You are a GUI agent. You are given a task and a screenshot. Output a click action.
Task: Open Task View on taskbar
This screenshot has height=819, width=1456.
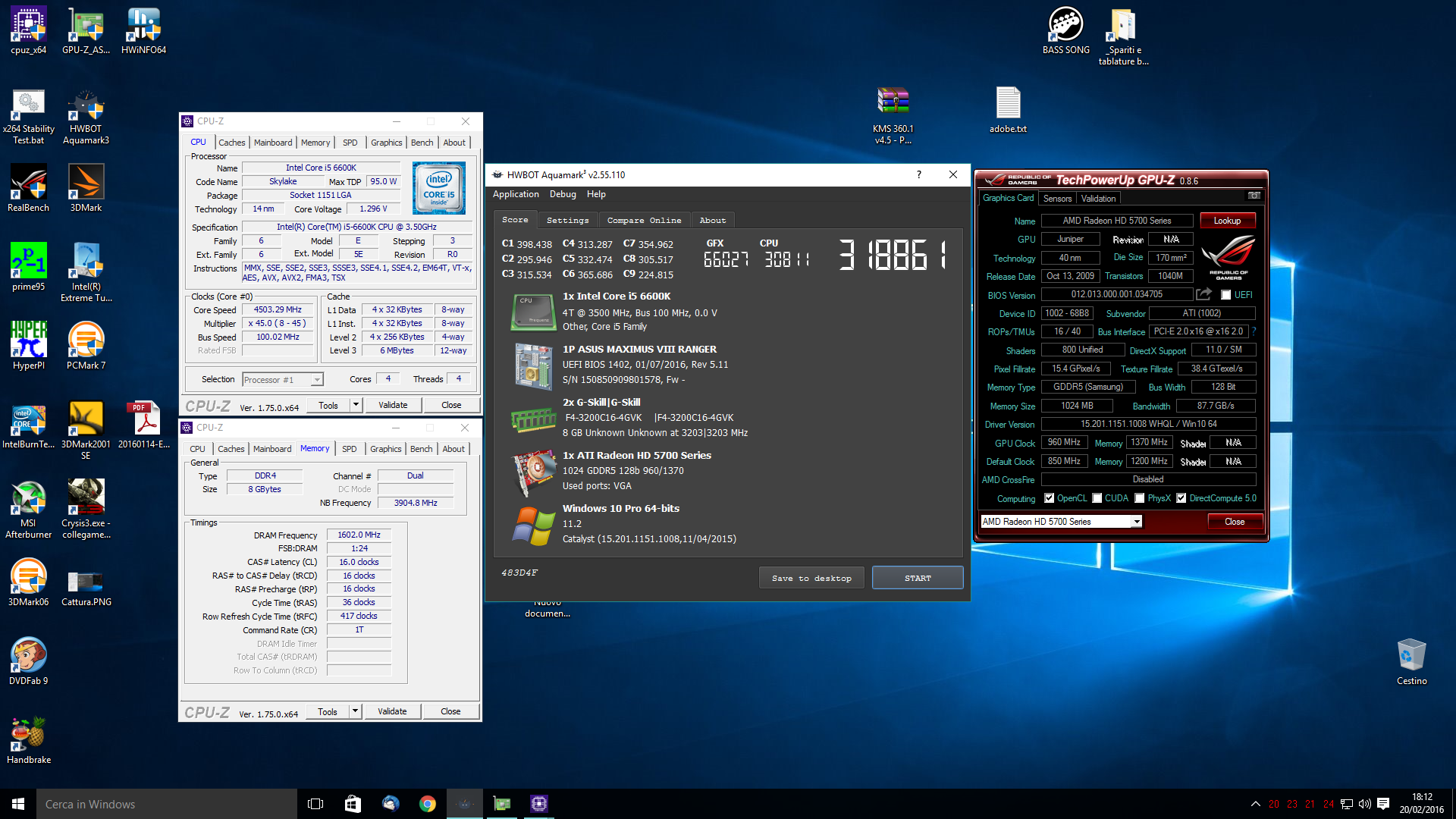pyautogui.click(x=315, y=804)
